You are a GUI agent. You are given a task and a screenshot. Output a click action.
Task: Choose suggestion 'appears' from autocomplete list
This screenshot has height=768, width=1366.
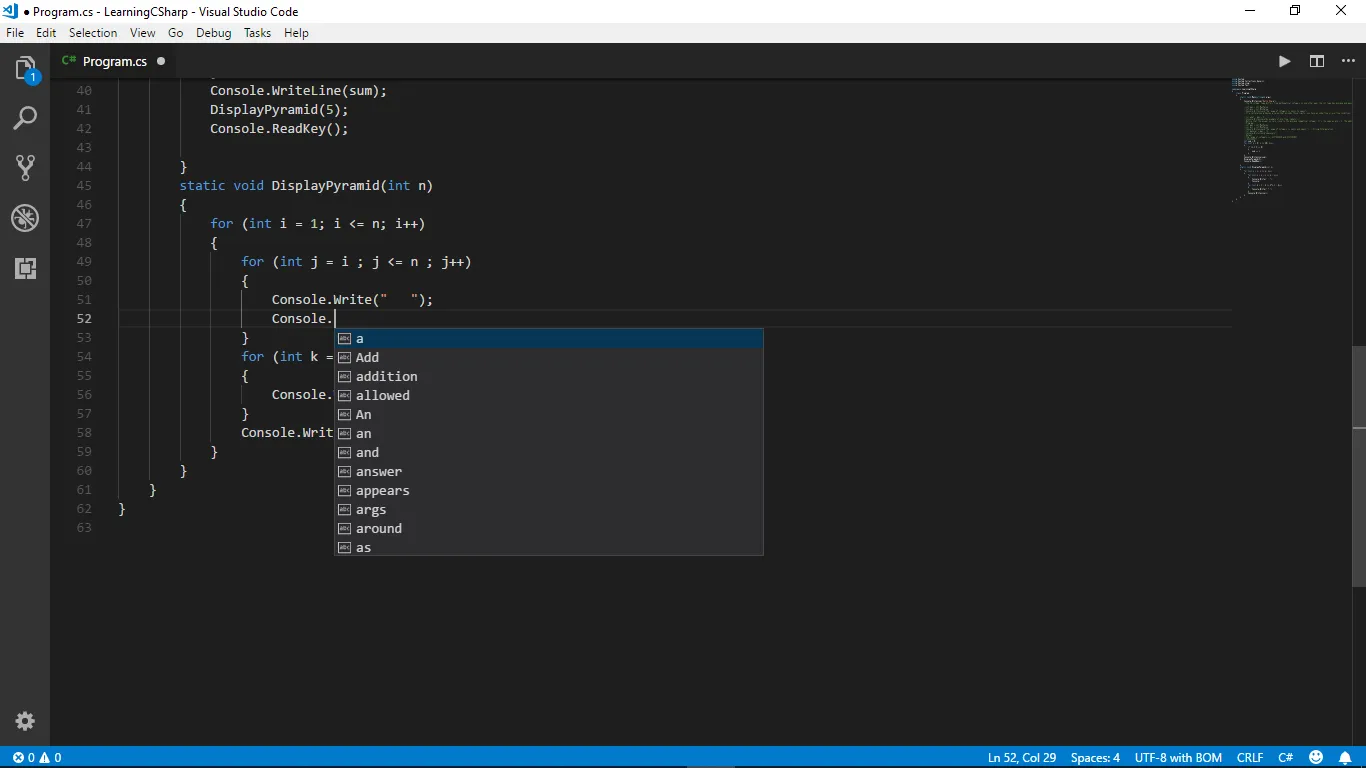[549, 490]
